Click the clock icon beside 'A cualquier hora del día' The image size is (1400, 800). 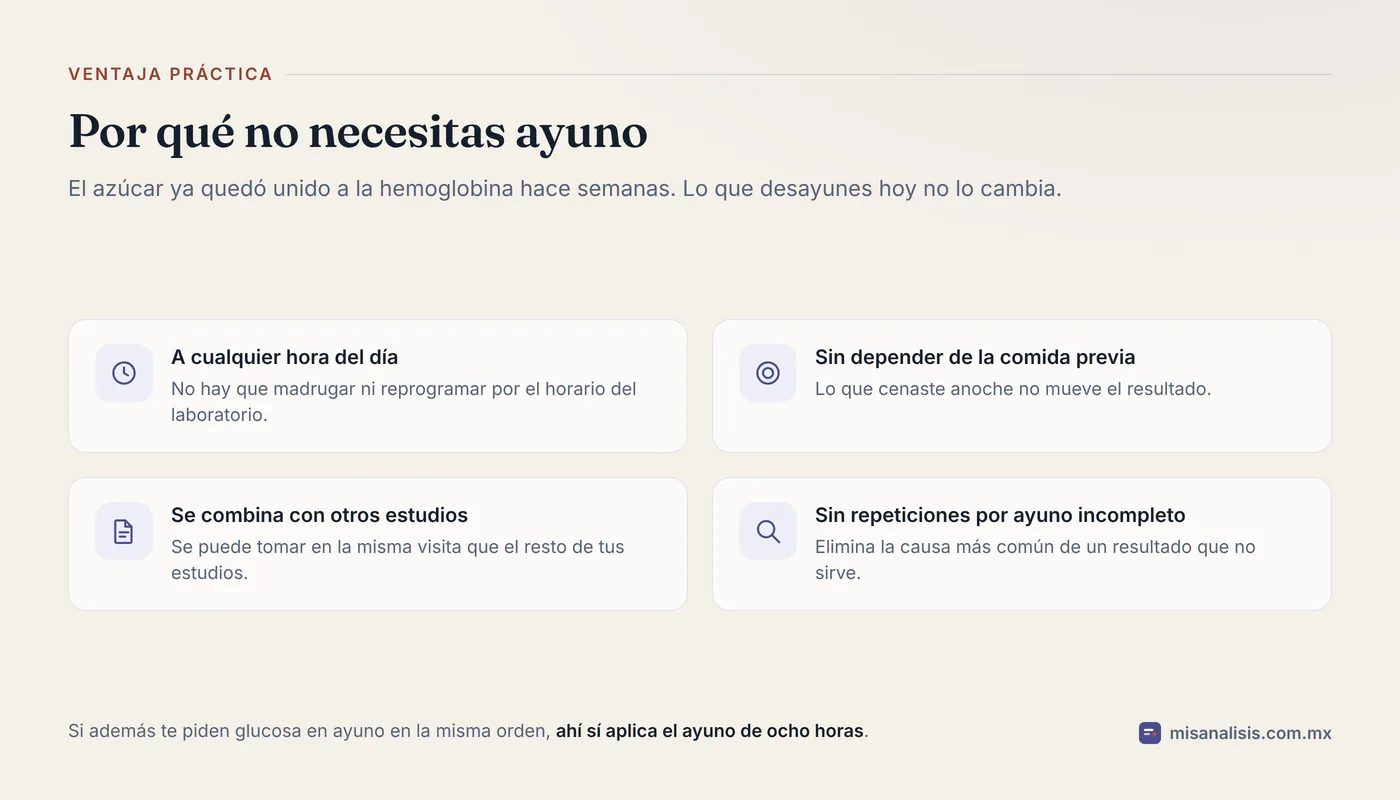point(124,373)
